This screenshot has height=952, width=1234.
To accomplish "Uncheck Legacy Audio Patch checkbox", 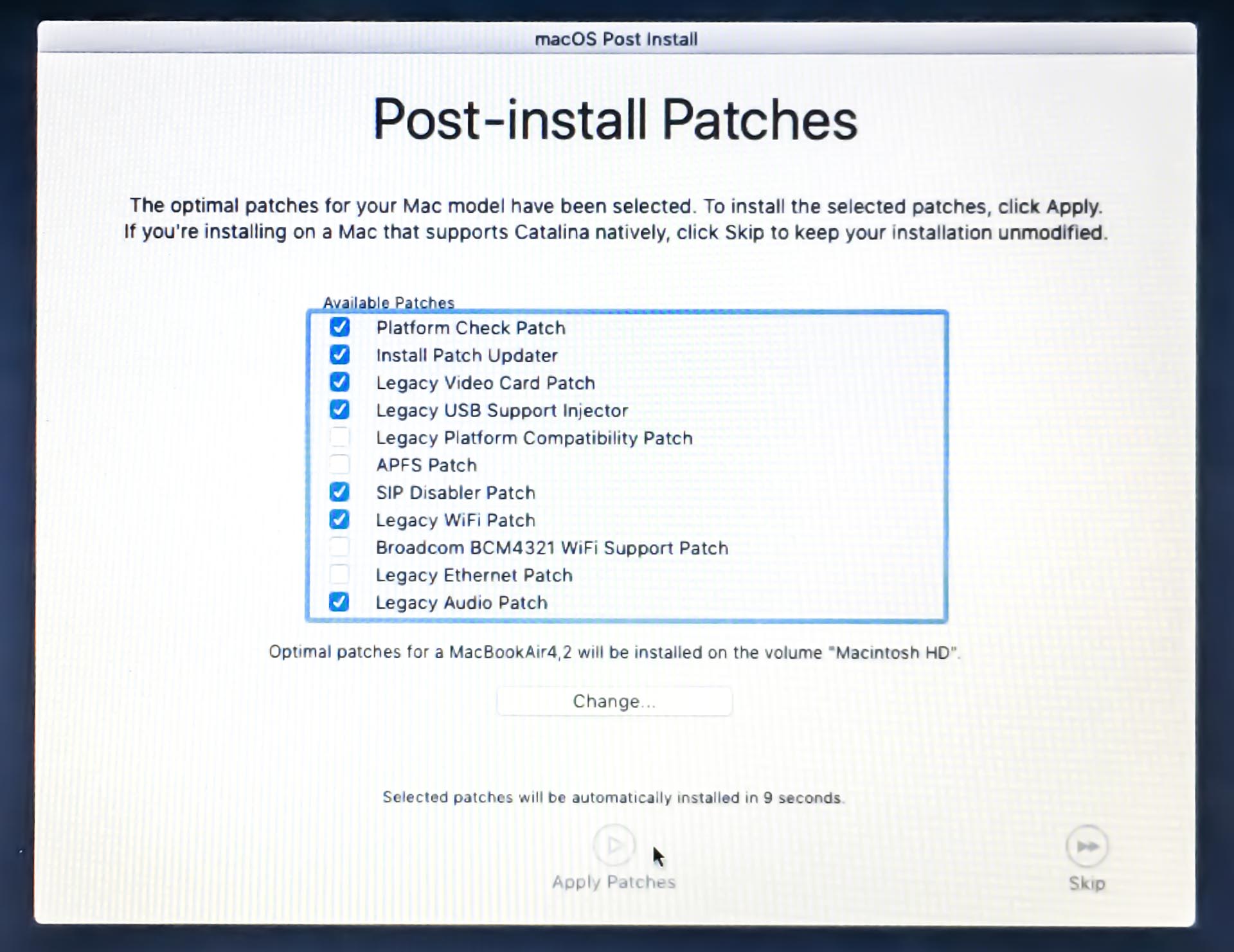I will coord(339,602).
